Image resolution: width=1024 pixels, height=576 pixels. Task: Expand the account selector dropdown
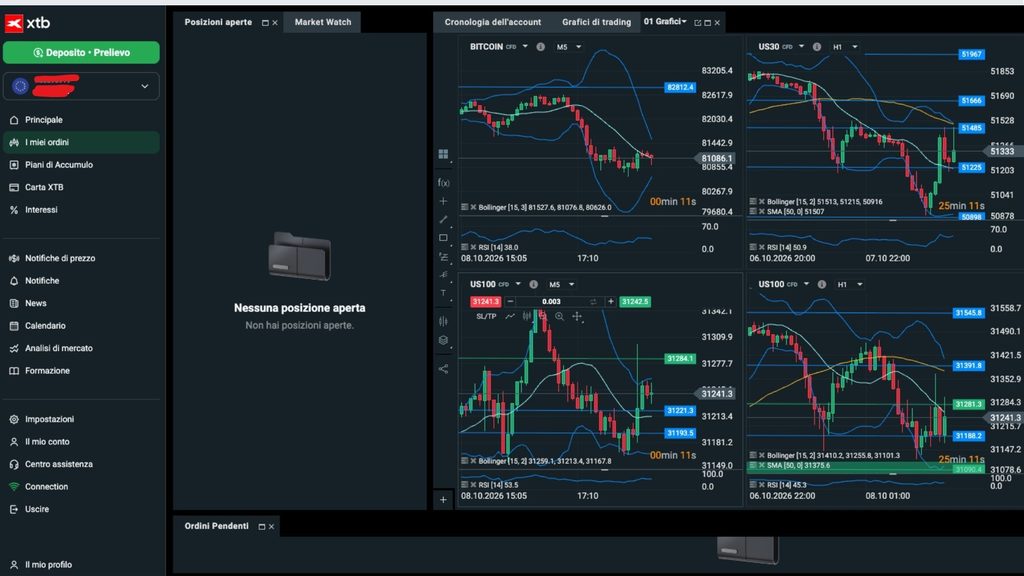pos(145,86)
